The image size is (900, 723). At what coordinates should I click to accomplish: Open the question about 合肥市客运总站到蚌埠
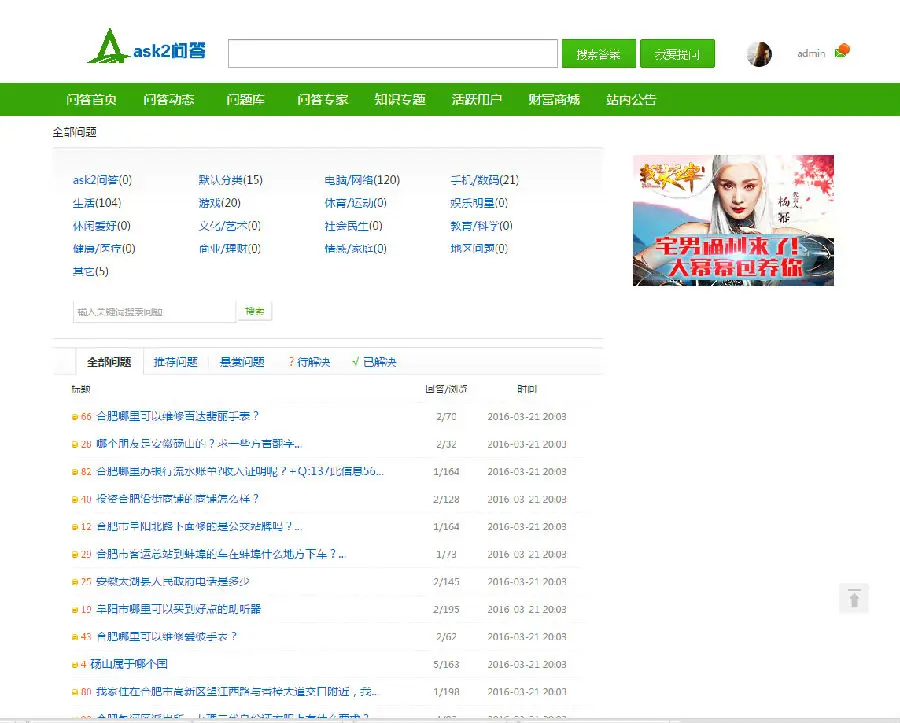(x=220, y=554)
